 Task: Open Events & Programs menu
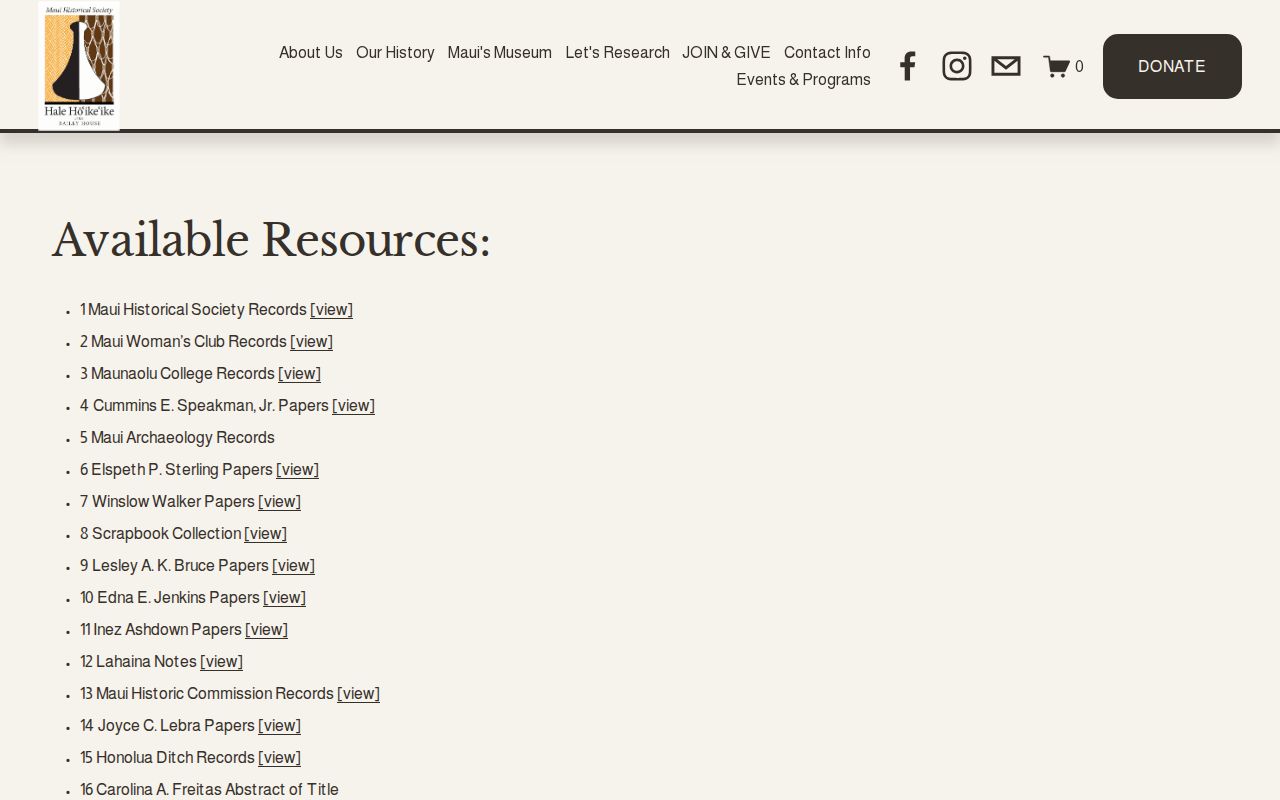804,80
